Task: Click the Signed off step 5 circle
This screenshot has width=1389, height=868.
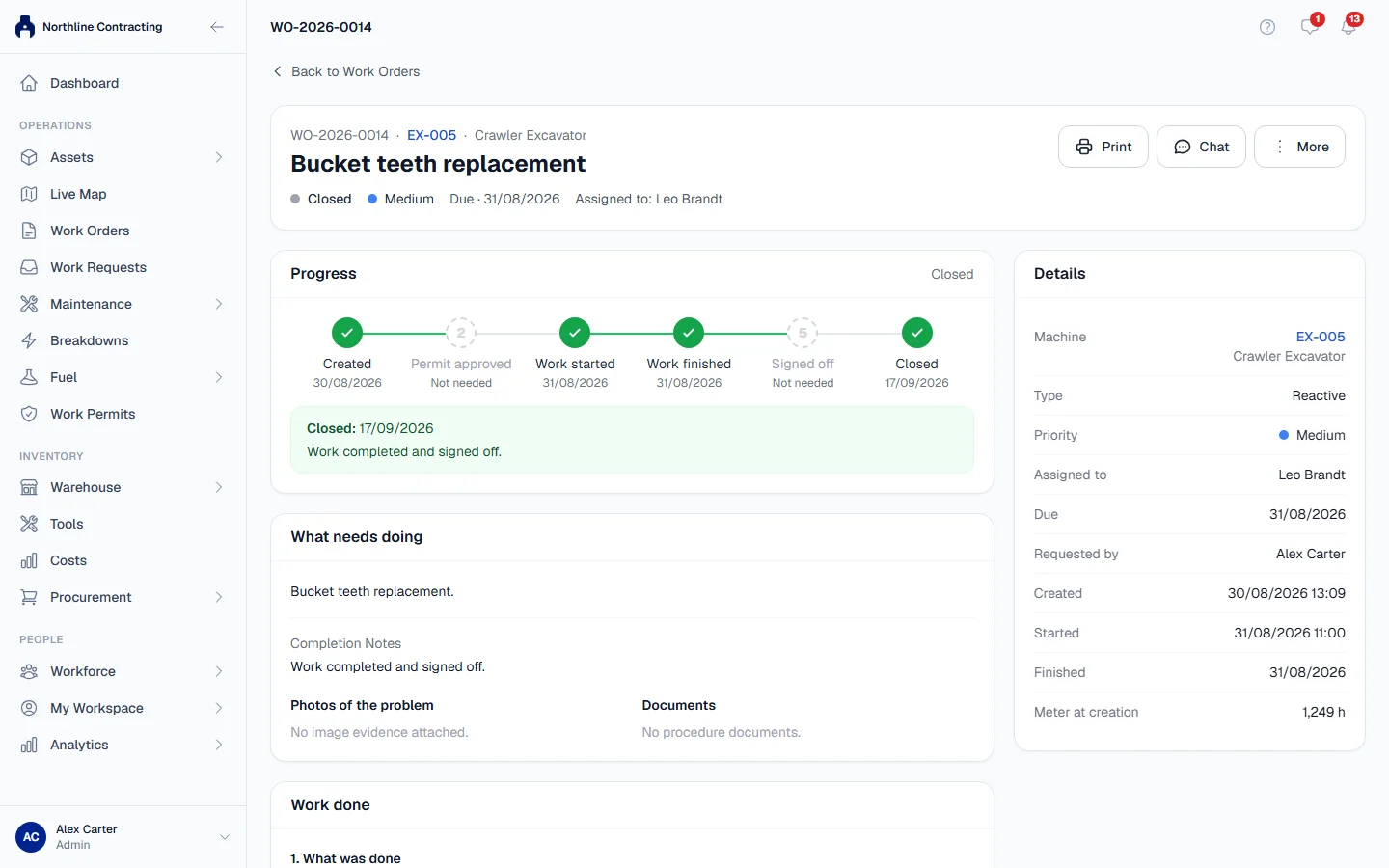Action: [803, 333]
